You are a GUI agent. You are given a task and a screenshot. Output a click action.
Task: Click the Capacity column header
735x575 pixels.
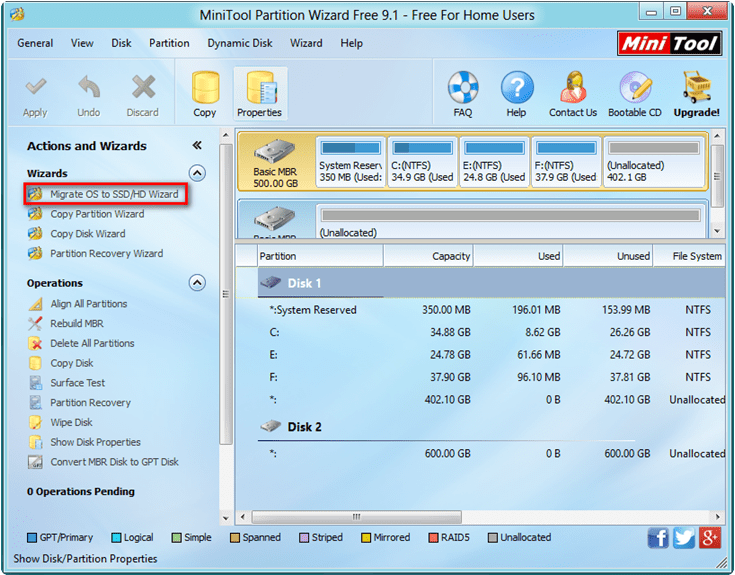(x=428, y=256)
